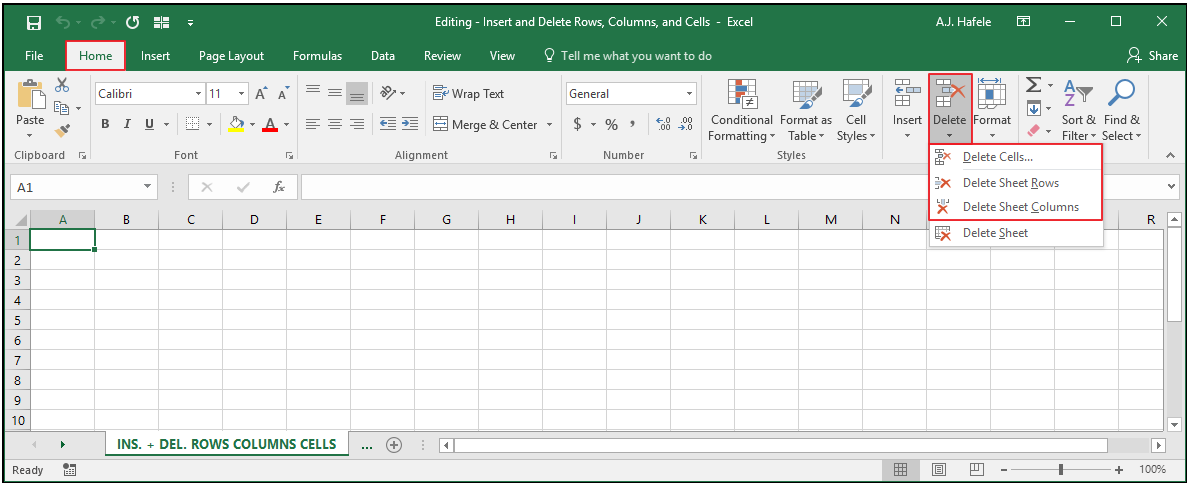The height and width of the screenshot is (485, 1192).
Task: Open Font Color dropdown arrow
Action: [287, 124]
